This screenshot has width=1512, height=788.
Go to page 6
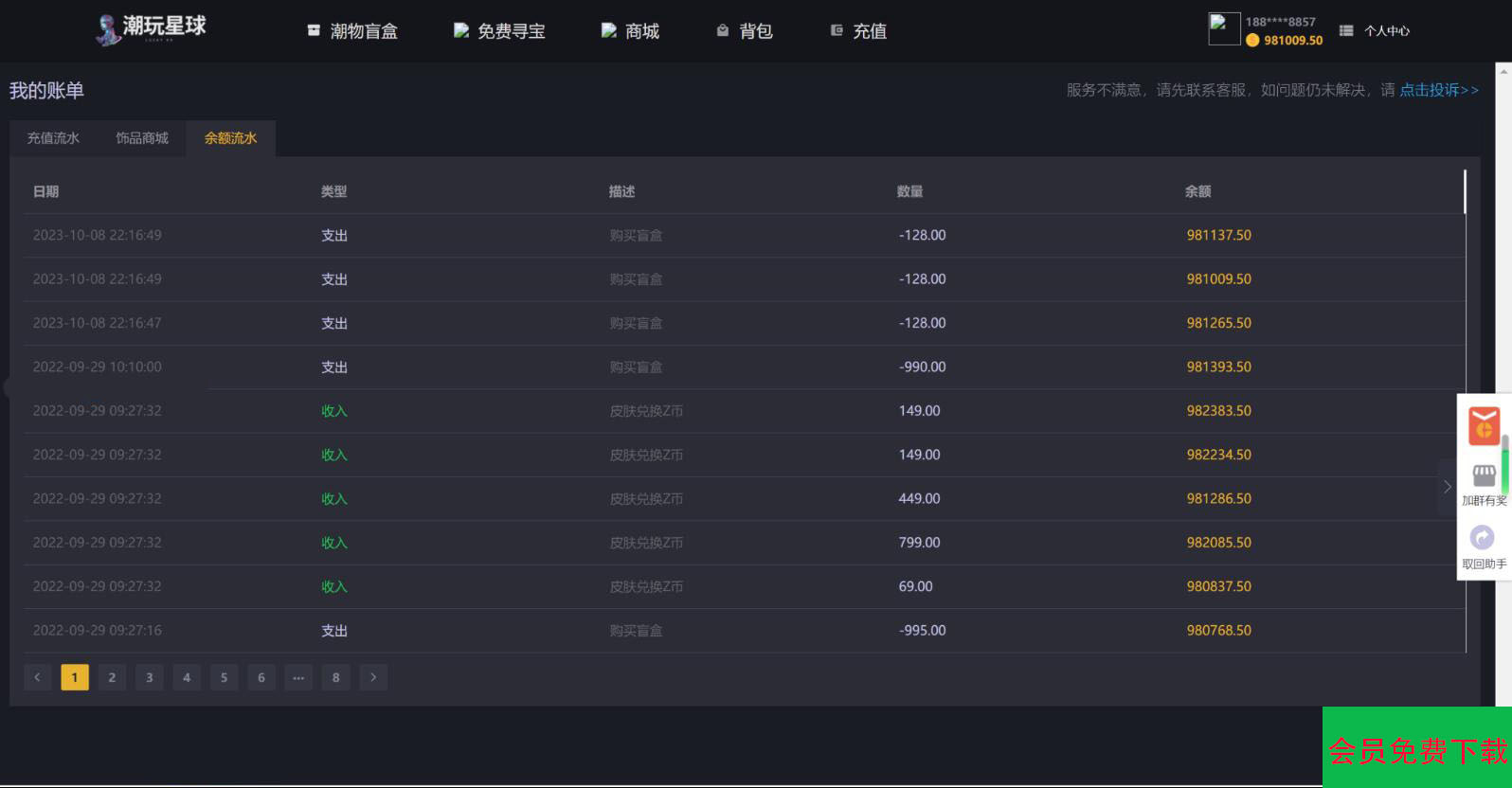click(261, 677)
